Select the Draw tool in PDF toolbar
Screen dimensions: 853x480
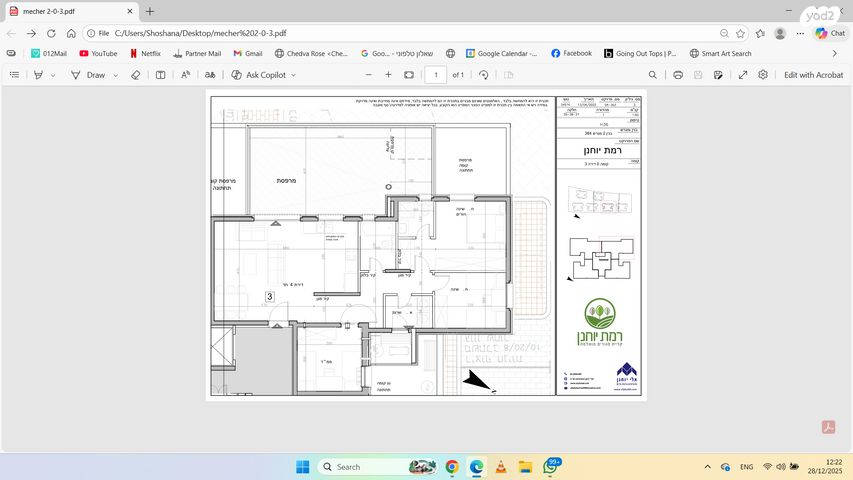(x=88, y=75)
